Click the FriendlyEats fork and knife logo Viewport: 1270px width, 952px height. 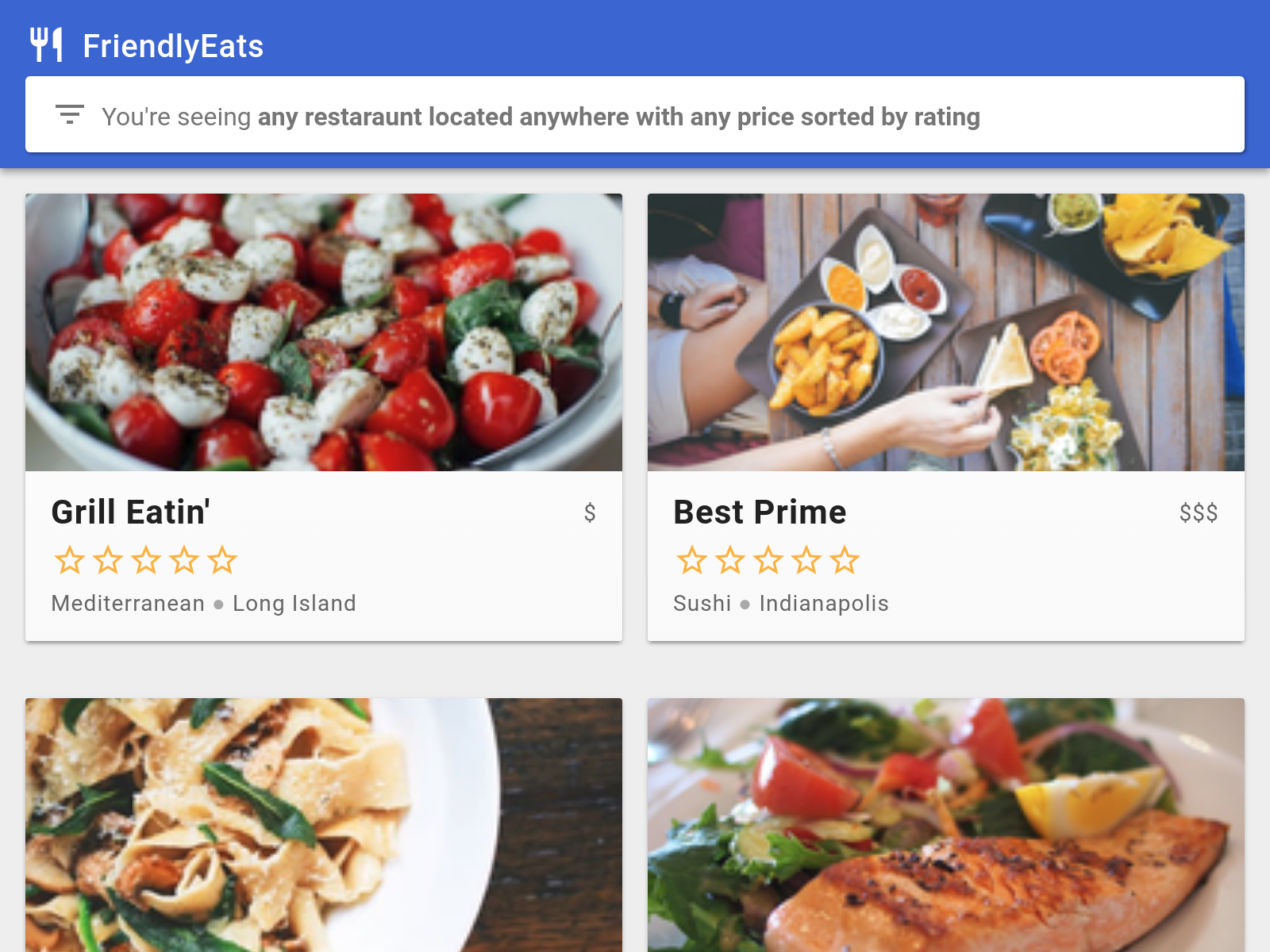(x=46, y=45)
